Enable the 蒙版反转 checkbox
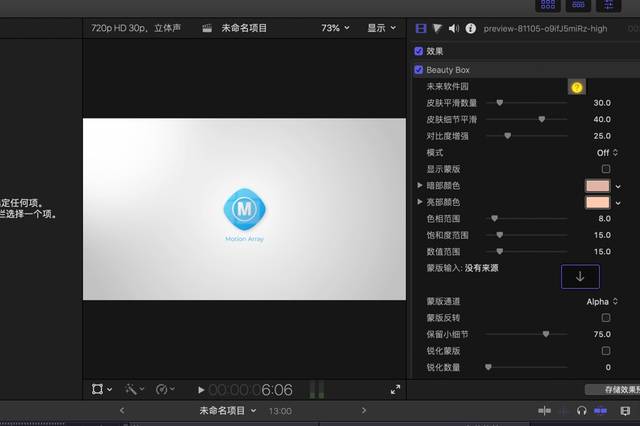This screenshot has width=640, height=426. (606, 317)
